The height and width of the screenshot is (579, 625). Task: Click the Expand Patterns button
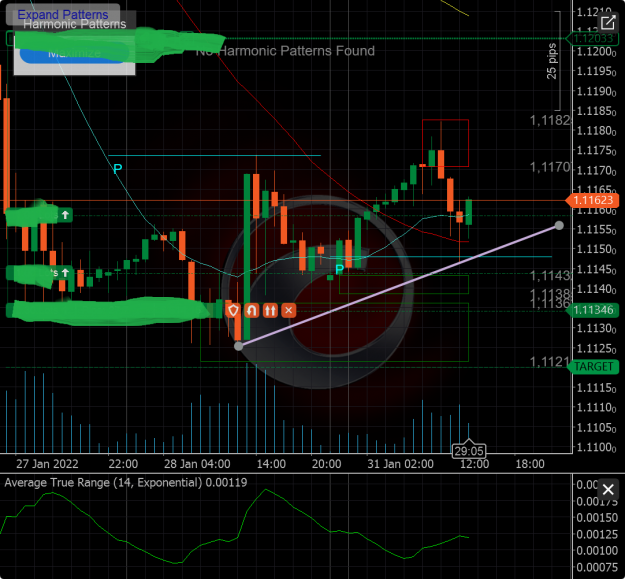tap(63, 14)
